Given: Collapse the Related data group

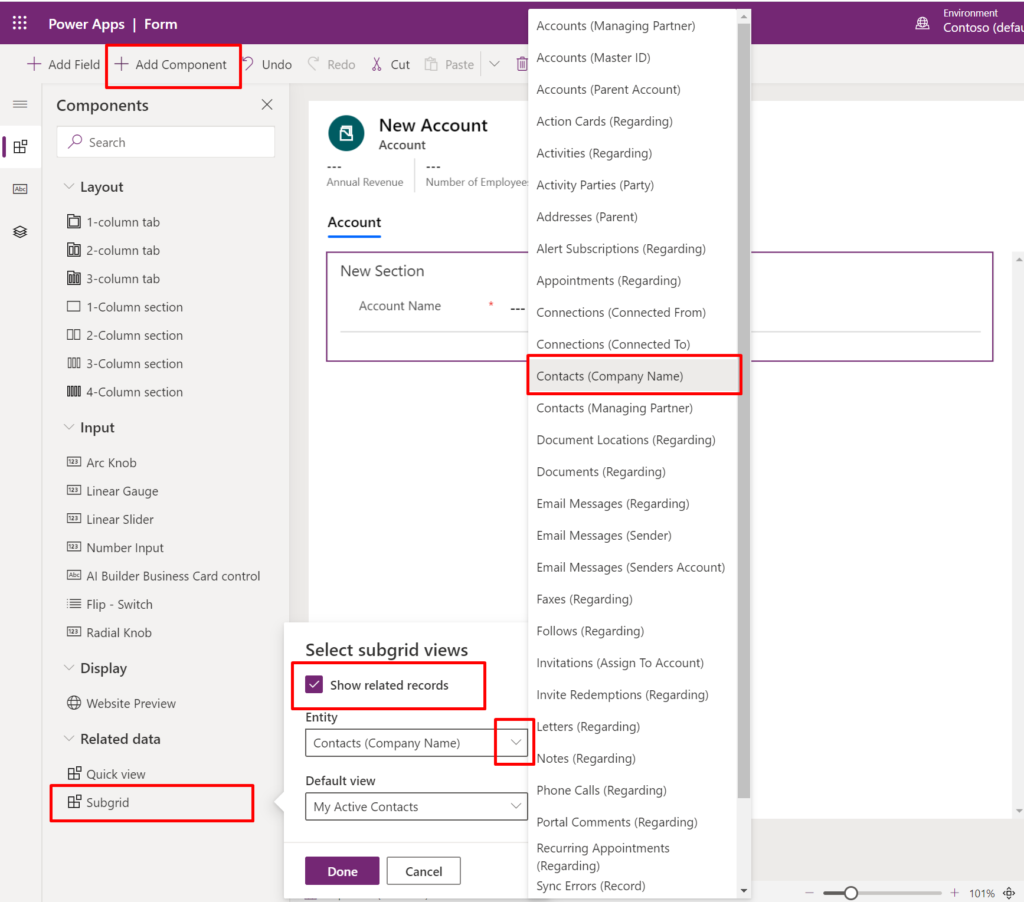Looking at the screenshot, I should pos(69,738).
